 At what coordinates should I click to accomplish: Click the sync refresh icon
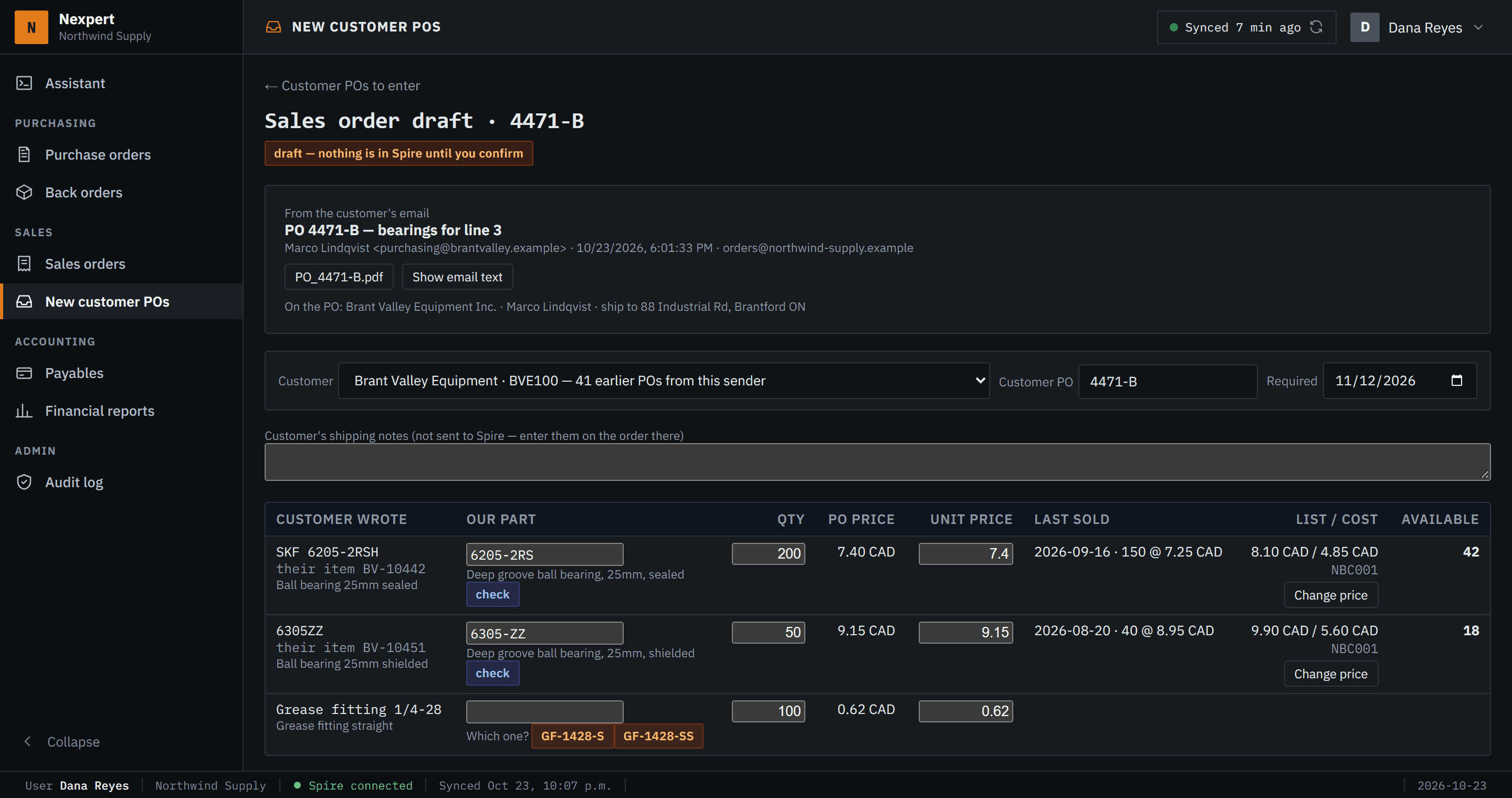point(1316,27)
